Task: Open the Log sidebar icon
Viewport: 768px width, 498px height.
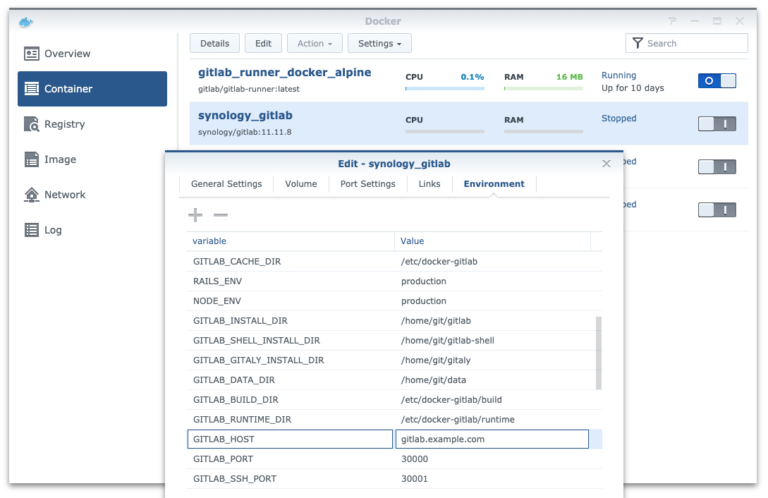Action: [32, 230]
